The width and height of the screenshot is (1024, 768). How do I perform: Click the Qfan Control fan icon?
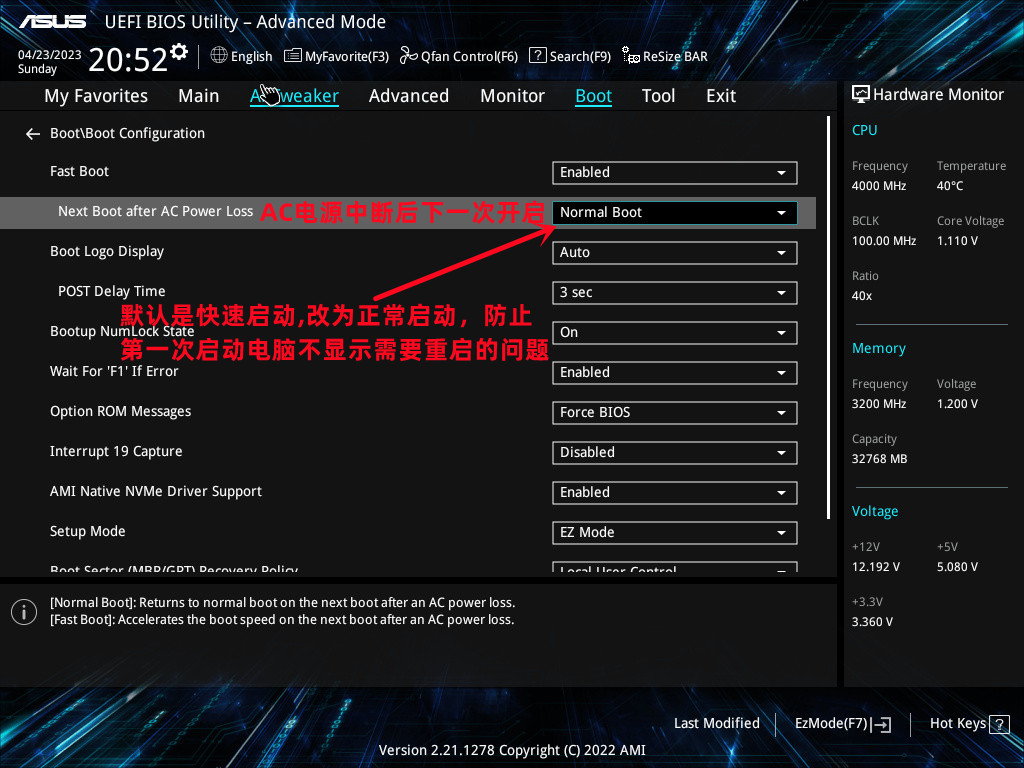pyautogui.click(x=409, y=56)
